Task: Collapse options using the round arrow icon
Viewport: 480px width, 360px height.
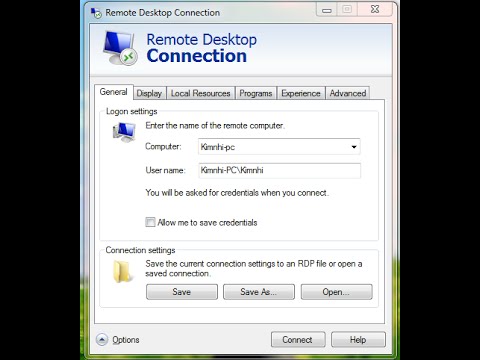Action: pyautogui.click(x=102, y=340)
